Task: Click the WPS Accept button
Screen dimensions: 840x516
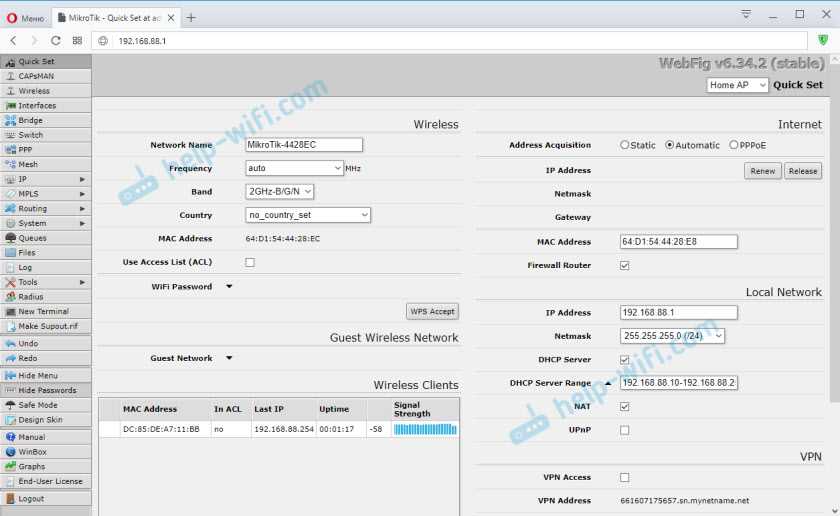Action: [432, 311]
